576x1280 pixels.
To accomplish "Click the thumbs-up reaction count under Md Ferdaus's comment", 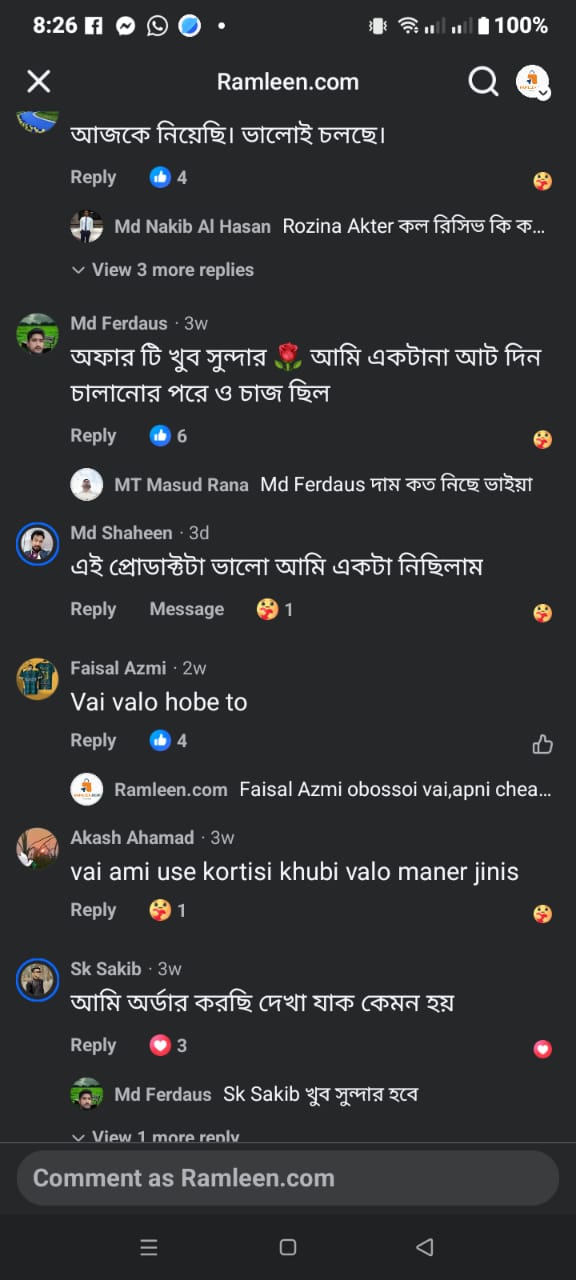I will [170, 434].
